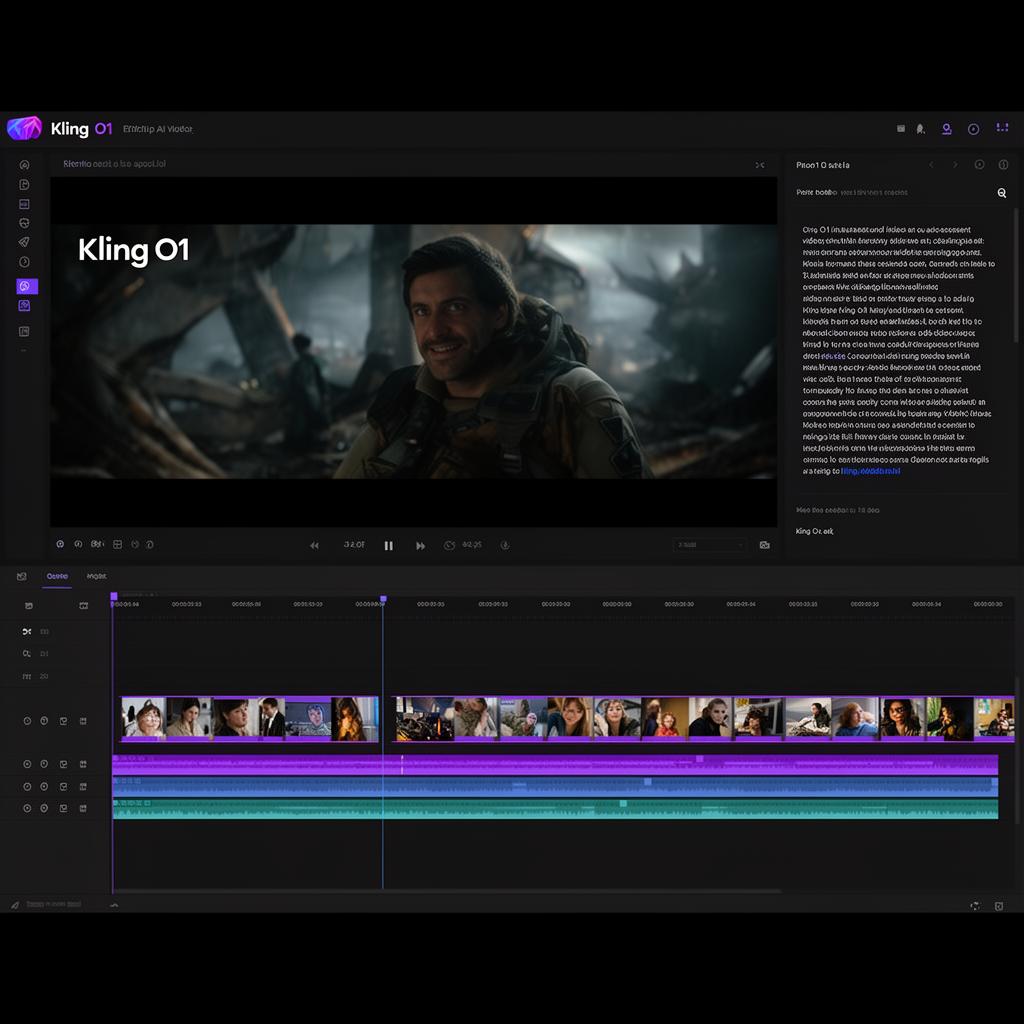Click the magnifier search icon in right panel
The image size is (1024, 1024).
point(1002,193)
